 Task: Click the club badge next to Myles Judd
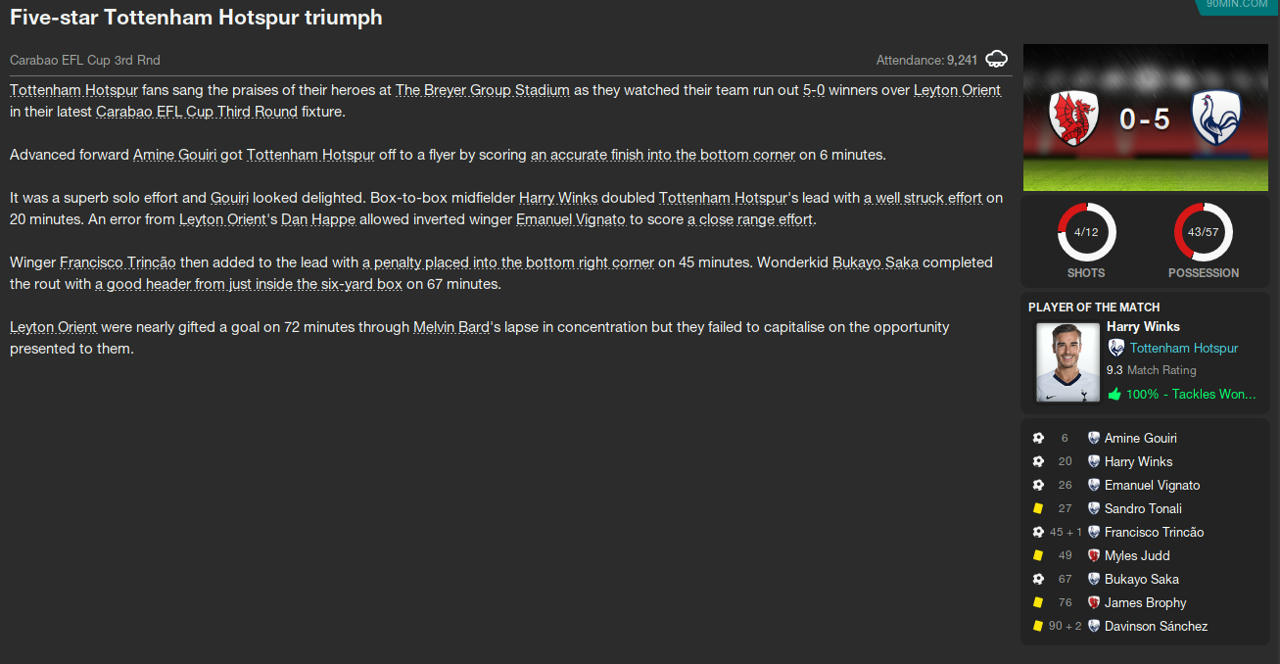tap(1094, 556)
